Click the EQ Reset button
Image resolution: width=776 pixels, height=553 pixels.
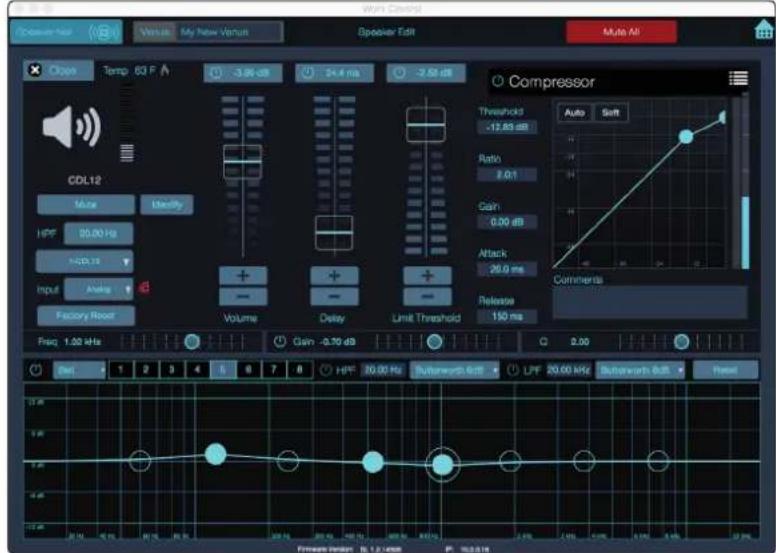pos(726,370)
